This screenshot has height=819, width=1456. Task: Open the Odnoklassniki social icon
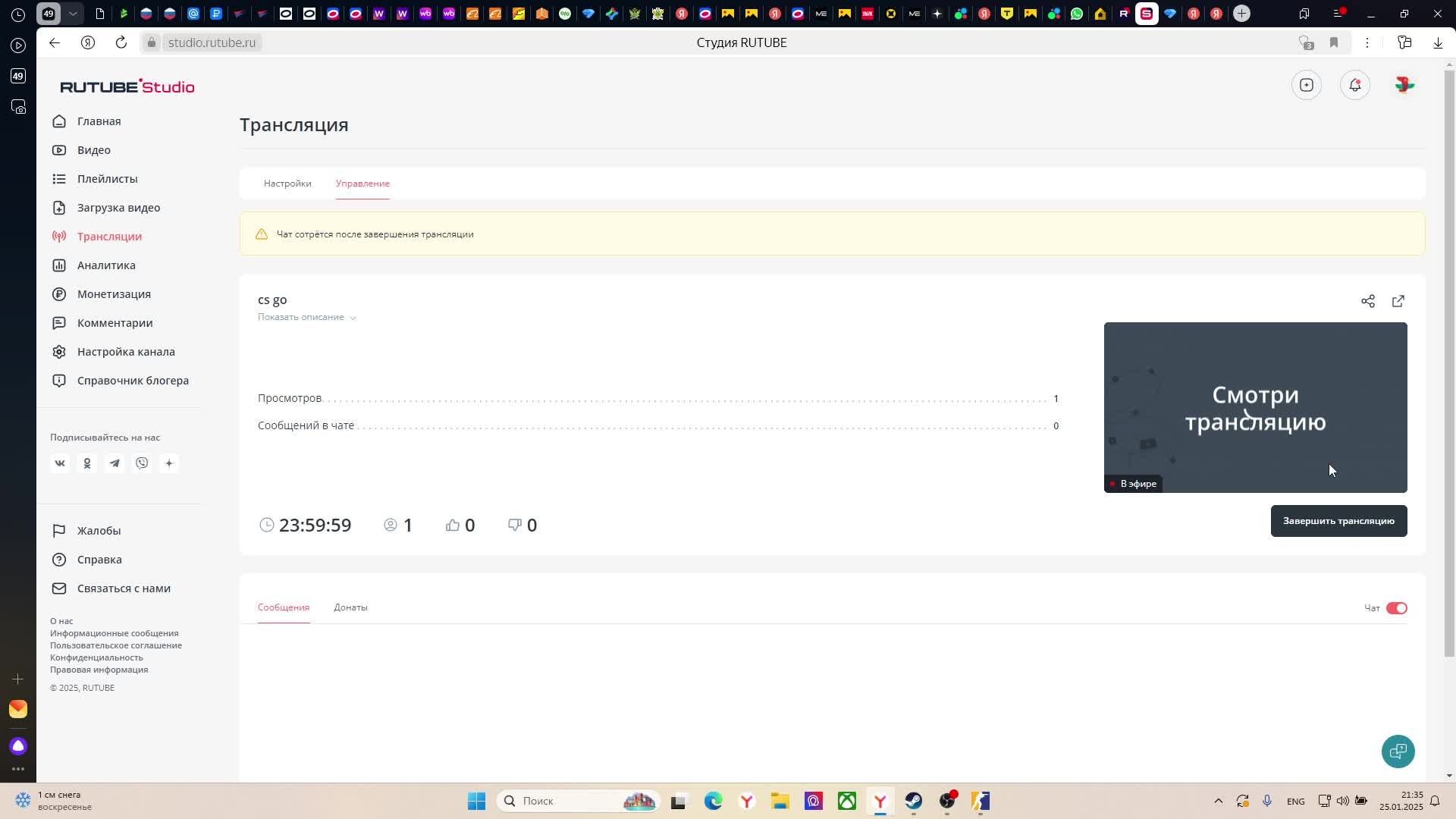[87, 463]
